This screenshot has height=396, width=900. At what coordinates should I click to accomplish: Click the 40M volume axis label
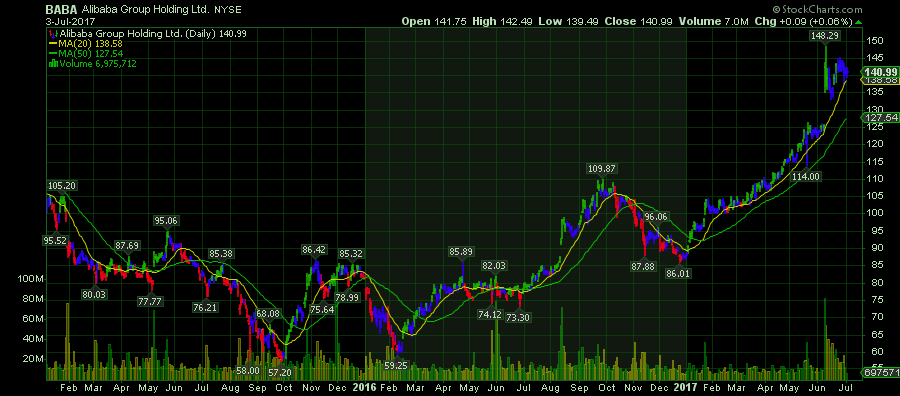(x=34, y=339)
